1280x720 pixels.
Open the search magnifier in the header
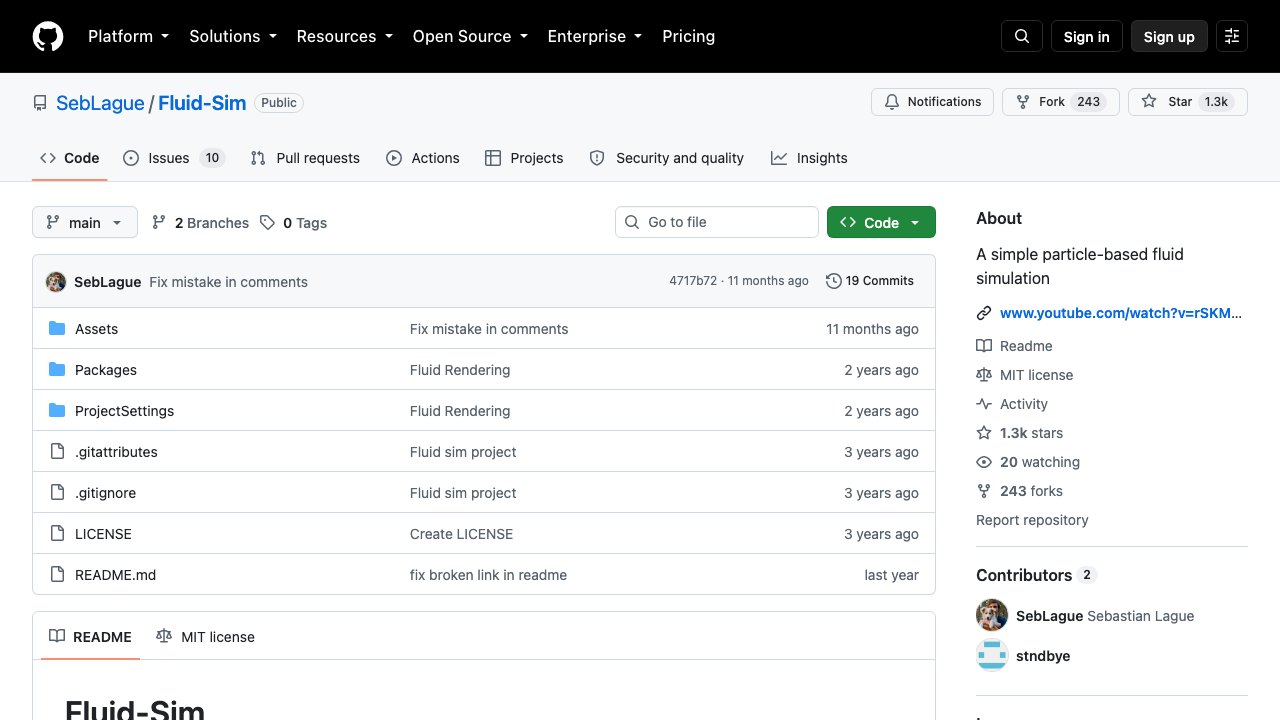[1022, 36]
